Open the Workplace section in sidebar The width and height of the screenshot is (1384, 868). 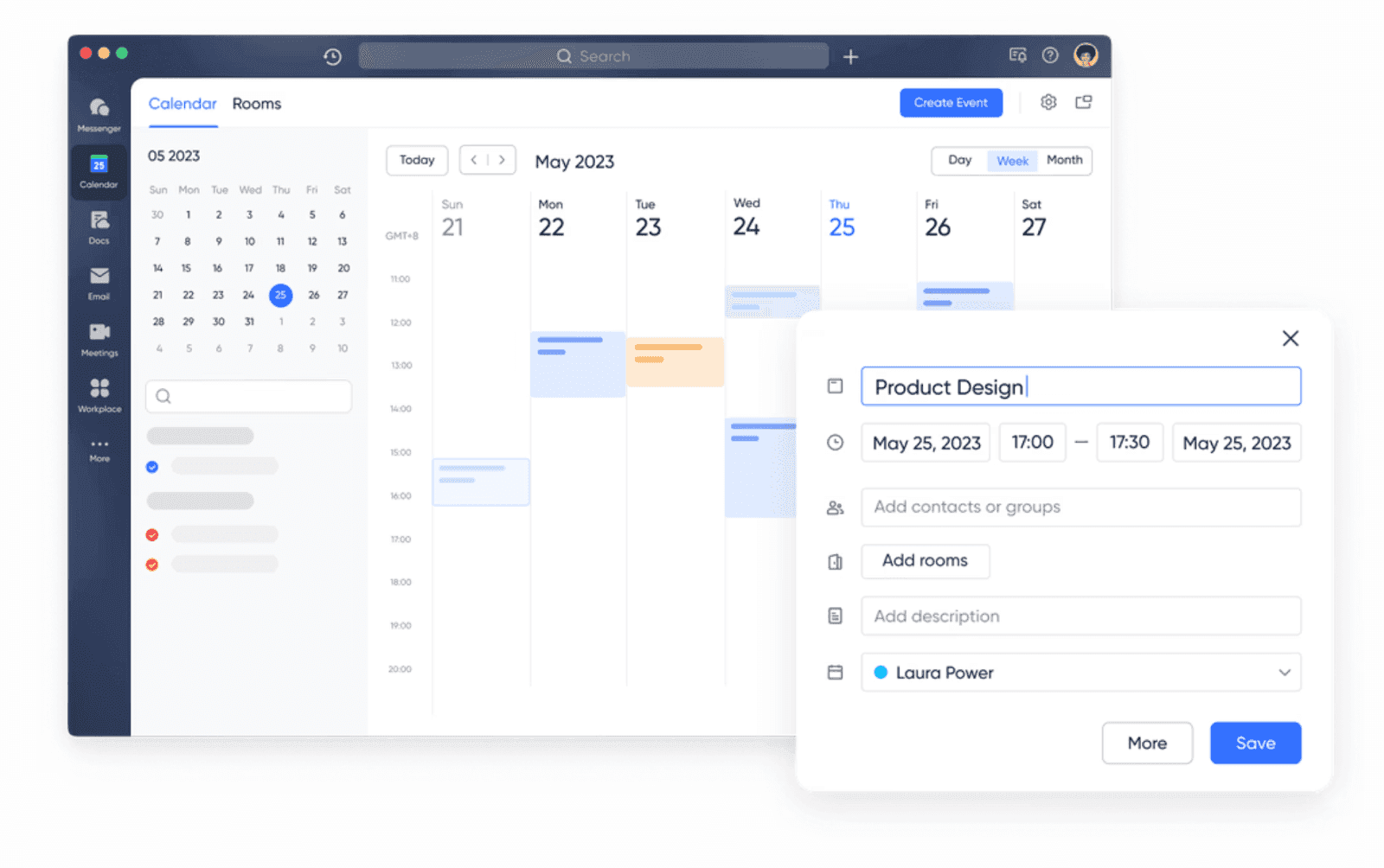99,395
